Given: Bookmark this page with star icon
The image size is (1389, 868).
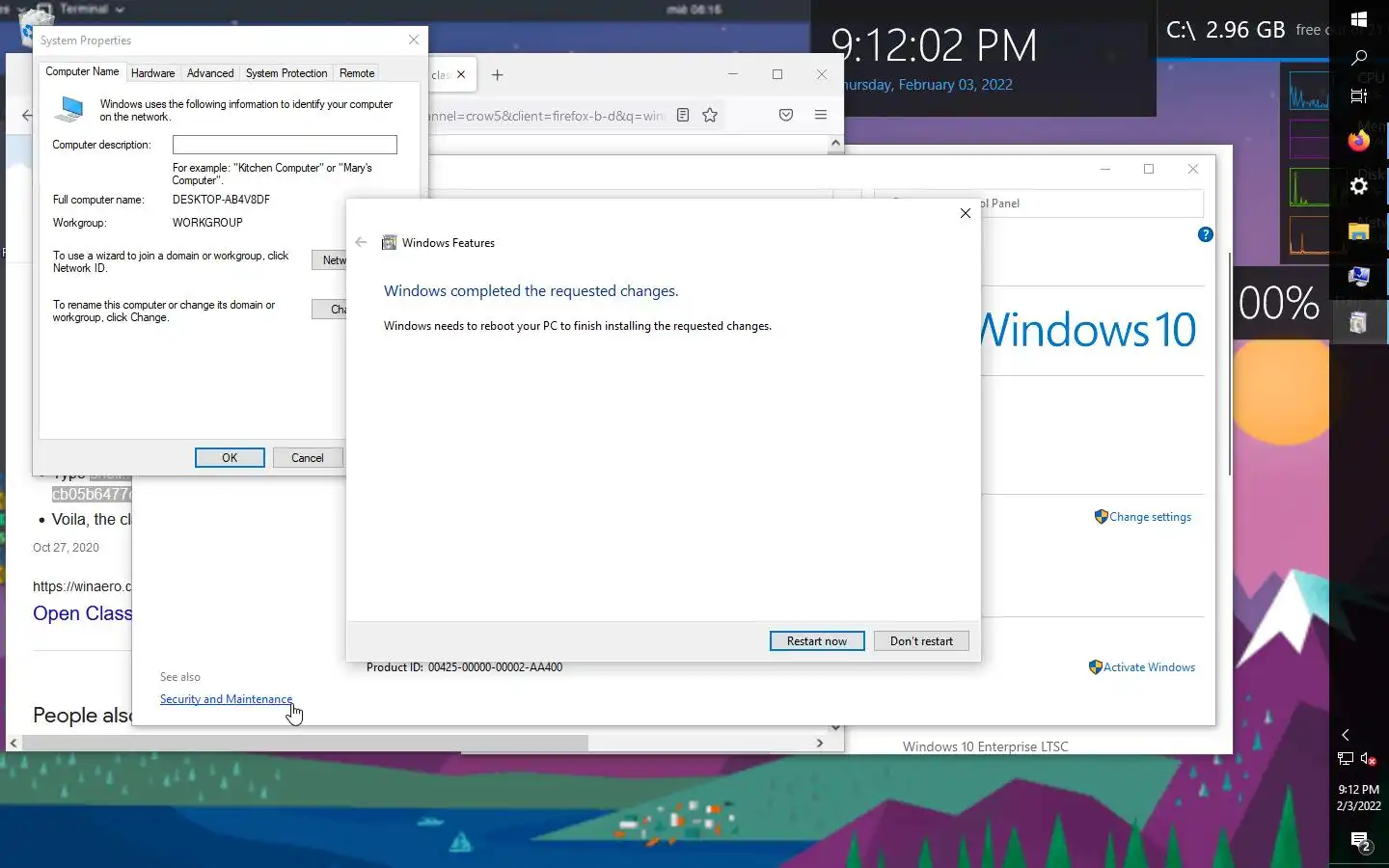Looking at the screenshot, I should click(x=710, y=115).
